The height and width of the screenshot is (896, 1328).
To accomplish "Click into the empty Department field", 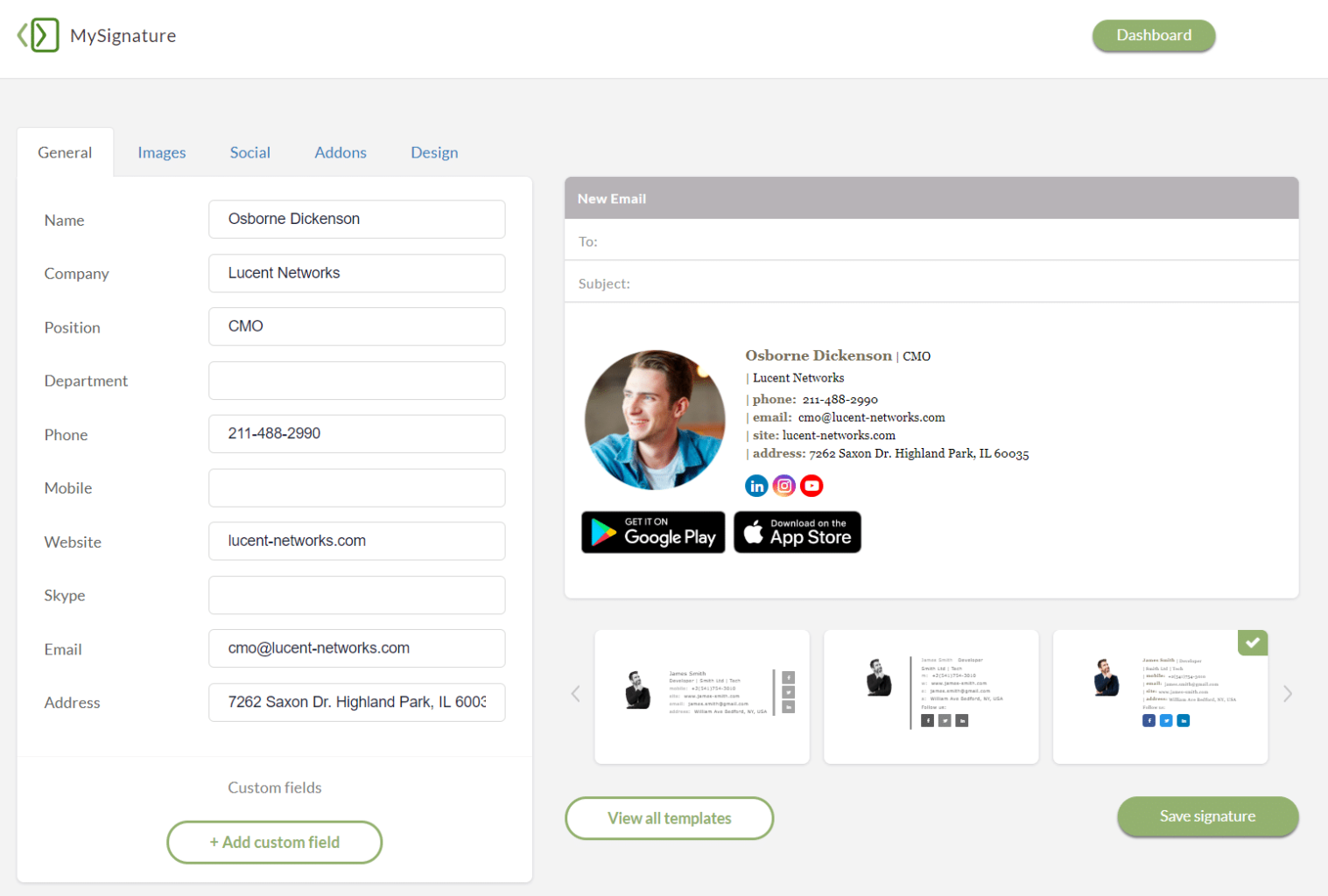I will tap(357, 381).
